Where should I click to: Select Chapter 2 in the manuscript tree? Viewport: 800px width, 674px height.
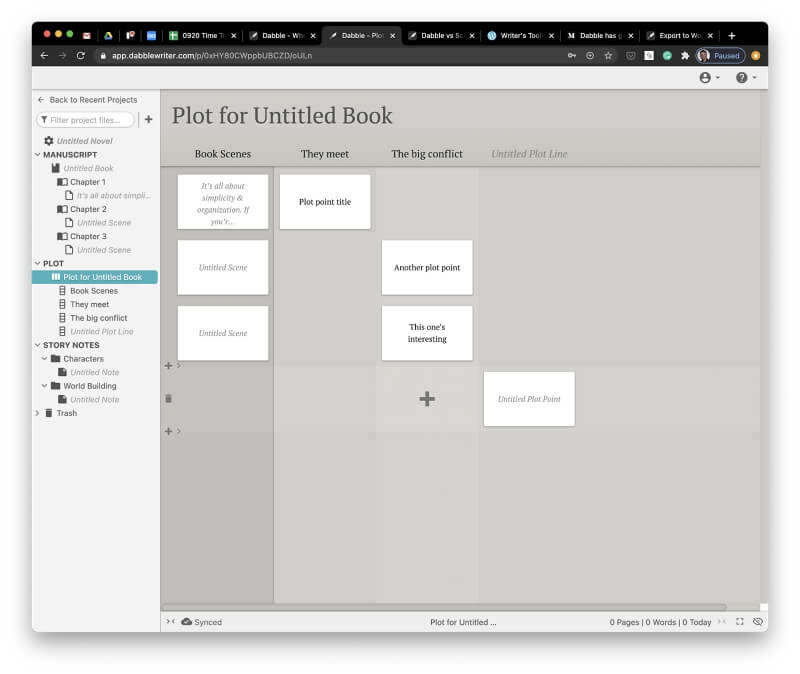coord(82,209)
